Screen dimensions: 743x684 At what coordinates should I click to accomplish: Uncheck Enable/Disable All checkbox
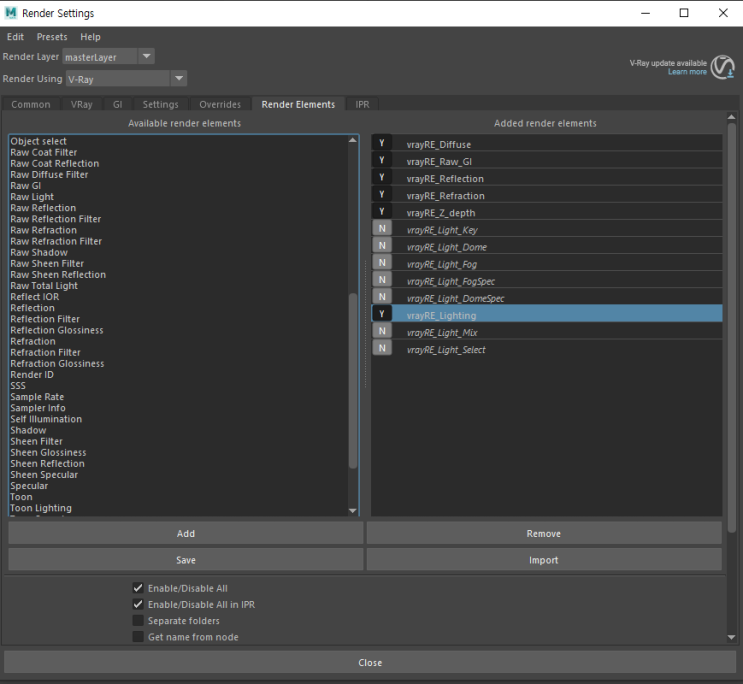coord(138,589)
